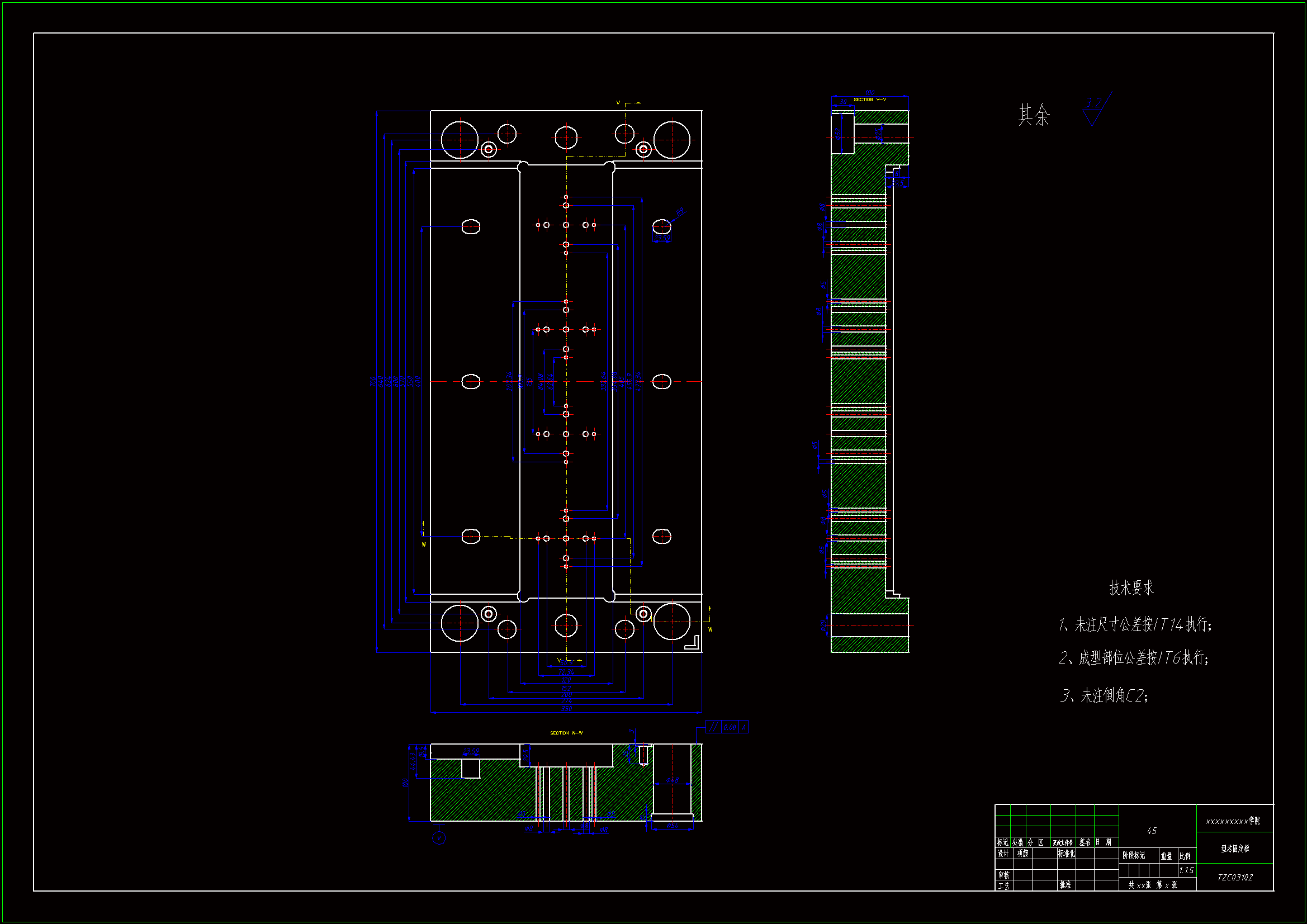Click the top-center hole in the plan view

click(566, 137)
